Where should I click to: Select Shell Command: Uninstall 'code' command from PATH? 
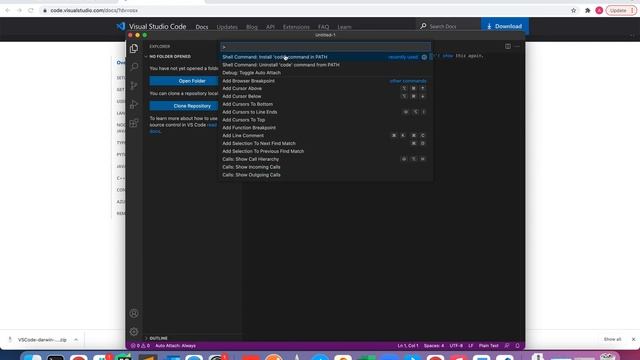click(325, 65)
